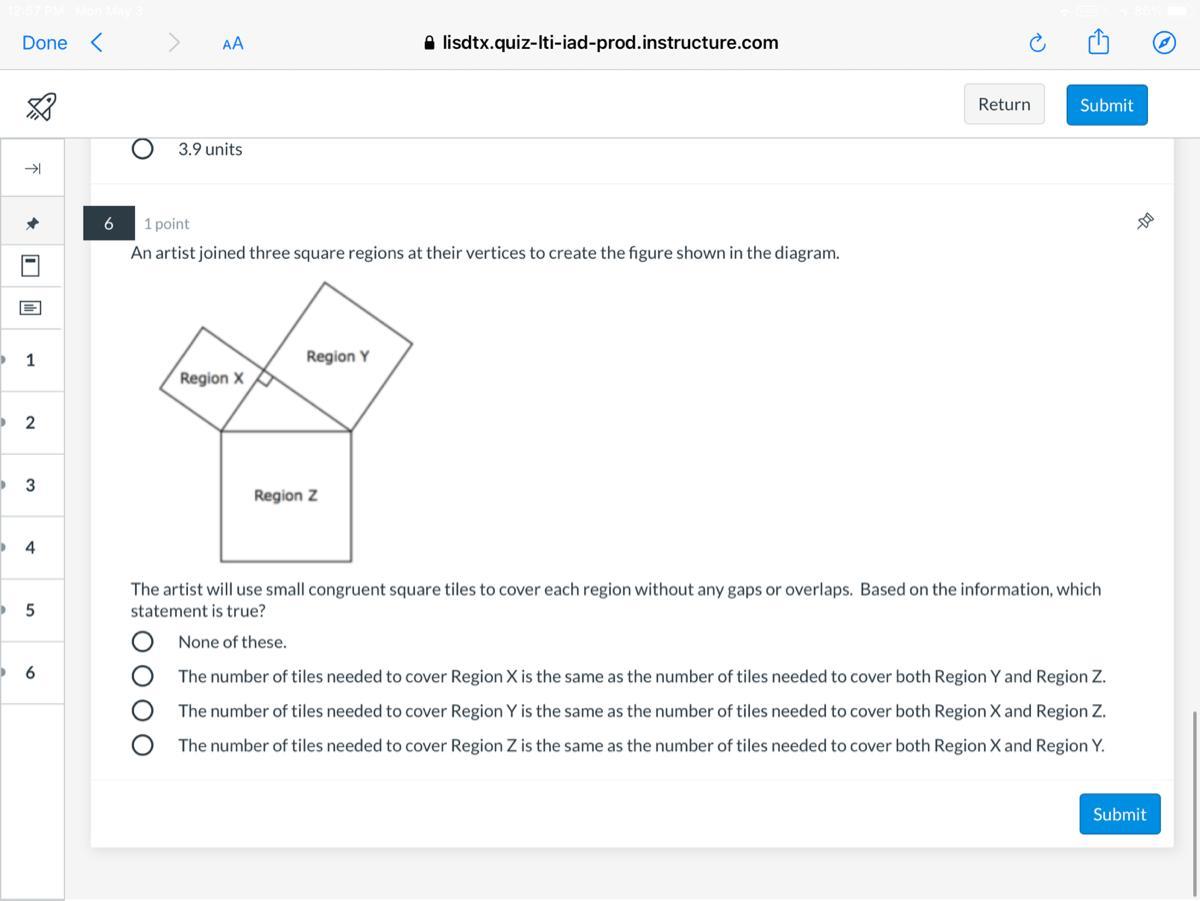Open the notes icon in sidebar
Viewport: 1200px width, 901px height.
tap(31, 307)
